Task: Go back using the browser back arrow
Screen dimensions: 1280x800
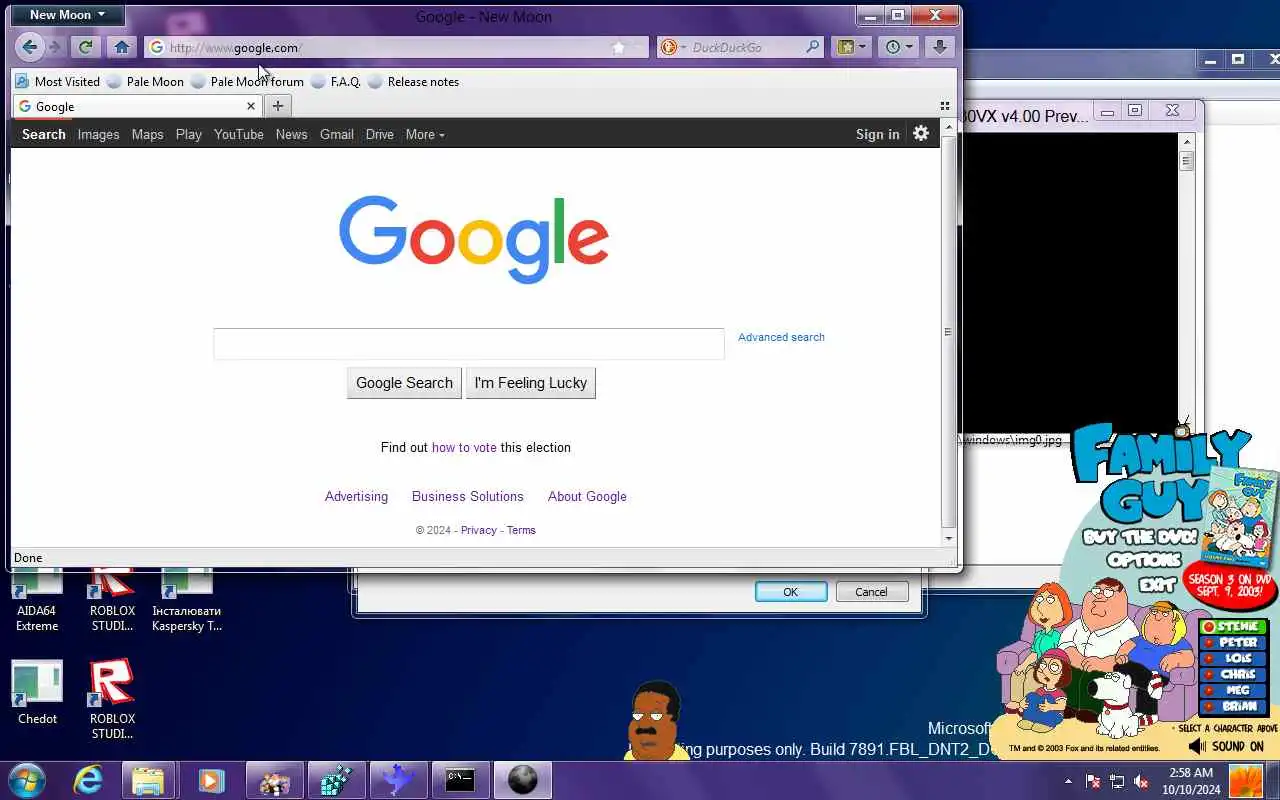Action: pos(29,47)
